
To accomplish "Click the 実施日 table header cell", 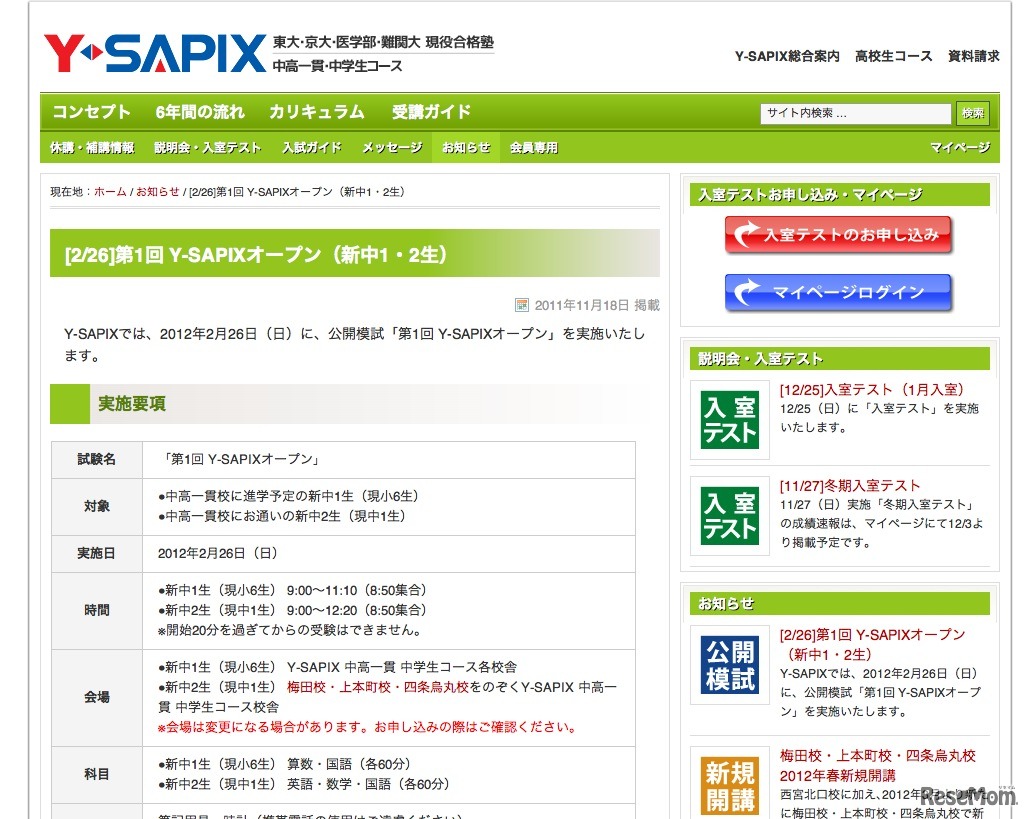I will [97, 553].
